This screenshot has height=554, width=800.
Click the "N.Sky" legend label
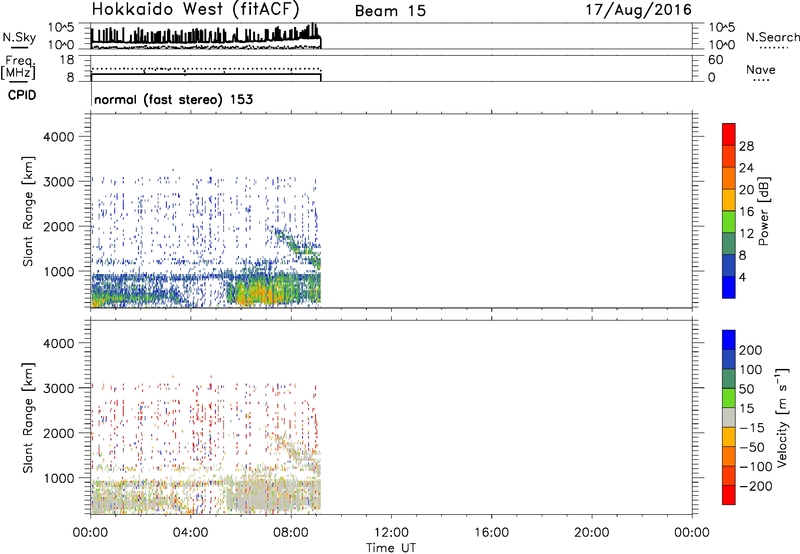19,37
